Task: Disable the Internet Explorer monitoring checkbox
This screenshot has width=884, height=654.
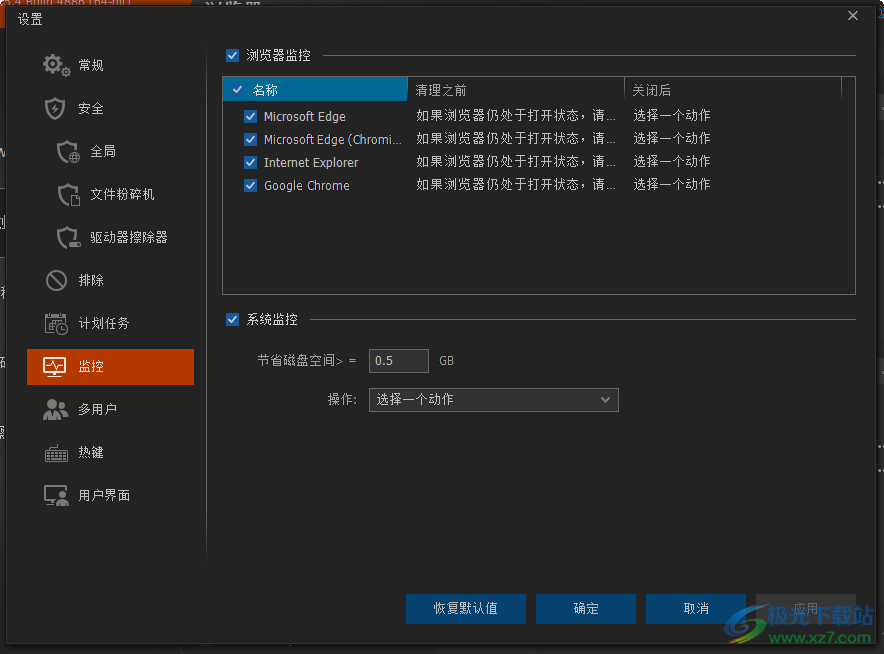Action: tap(250, 162)
